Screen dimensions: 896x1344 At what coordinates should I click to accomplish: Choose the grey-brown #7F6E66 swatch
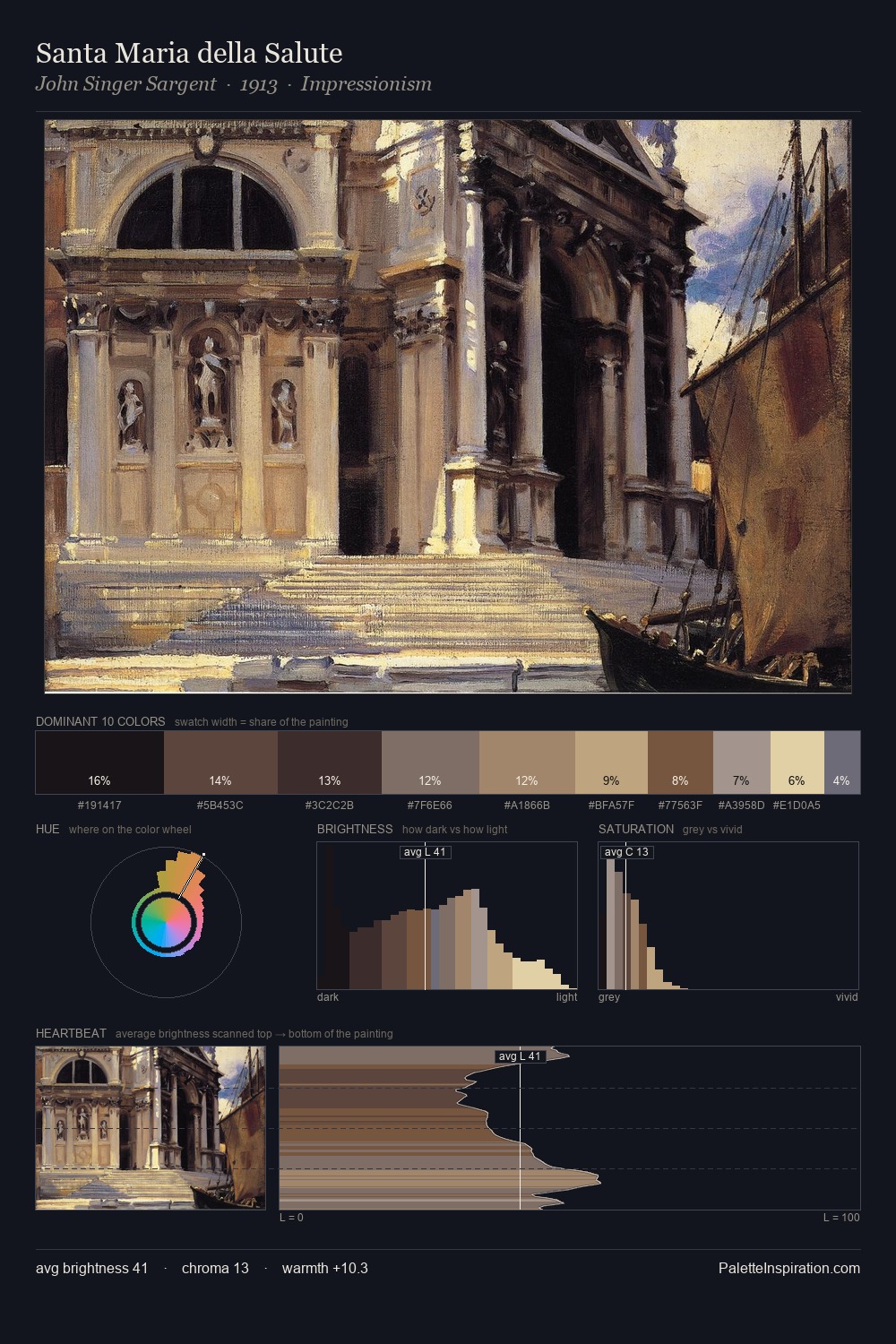(430, 762)
